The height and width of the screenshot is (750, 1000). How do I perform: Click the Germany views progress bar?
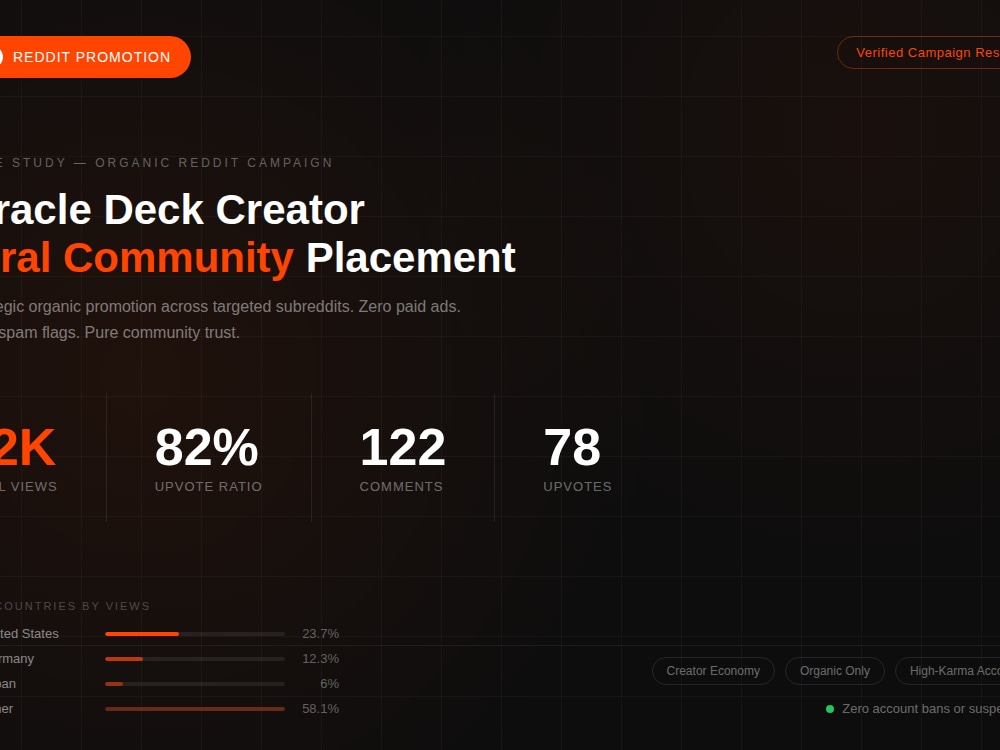tap(195, 659)
